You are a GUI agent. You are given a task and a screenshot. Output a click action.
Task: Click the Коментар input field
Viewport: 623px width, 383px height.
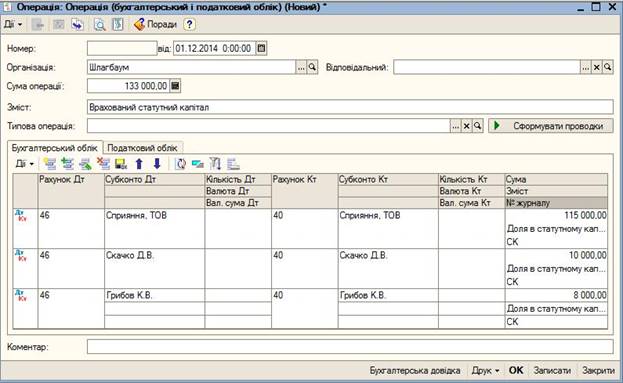(x=350, y=346)
